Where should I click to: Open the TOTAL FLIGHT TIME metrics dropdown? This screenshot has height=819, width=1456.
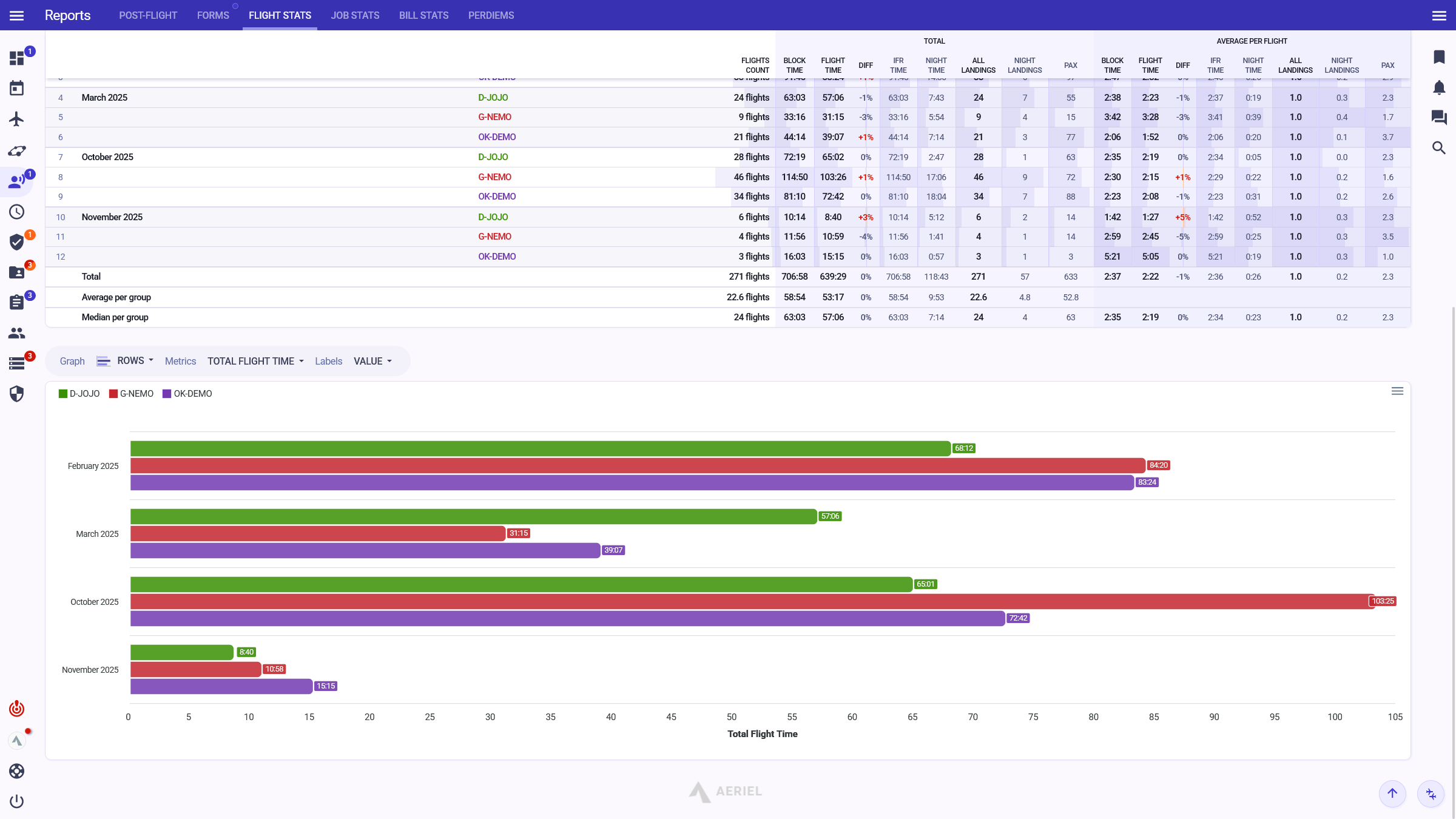click(255, 361)
